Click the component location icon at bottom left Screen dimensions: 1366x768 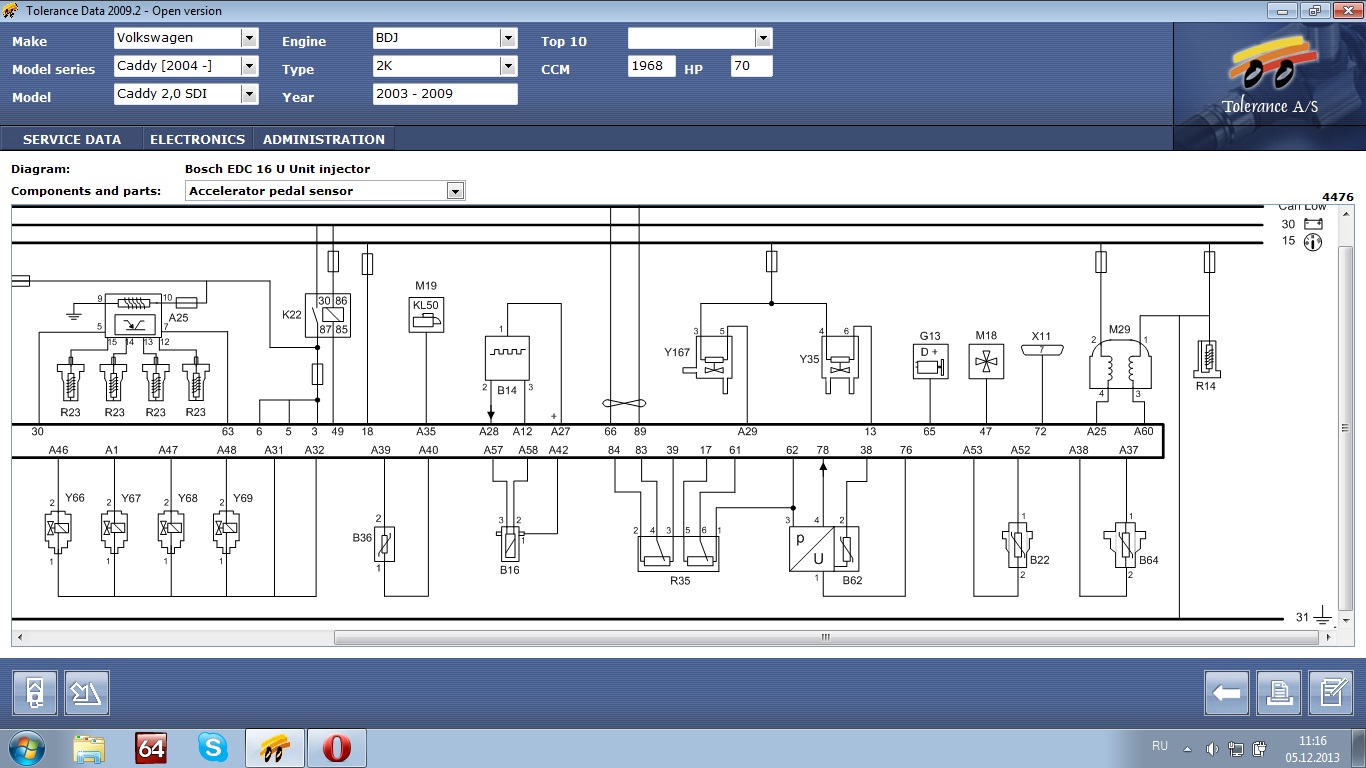tap(35, 693)
